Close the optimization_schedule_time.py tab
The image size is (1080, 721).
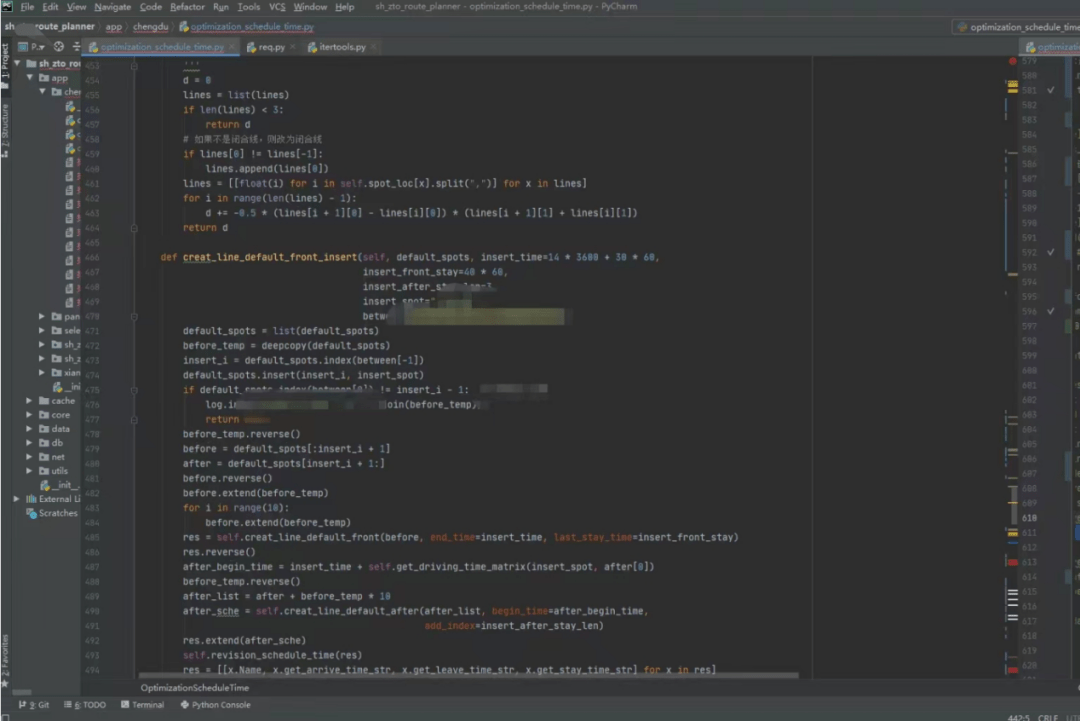[232, 47]
